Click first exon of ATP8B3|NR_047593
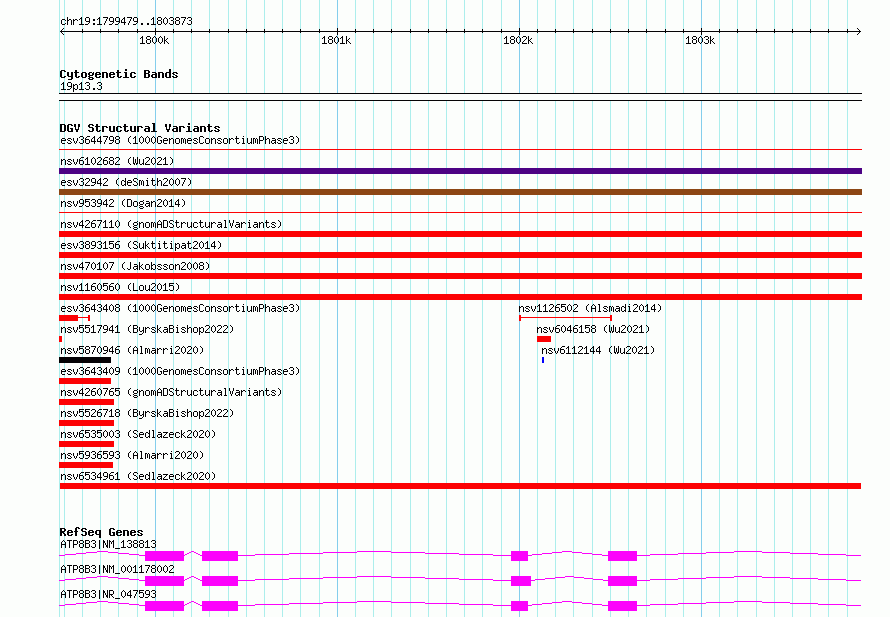 tap(165, 606)
